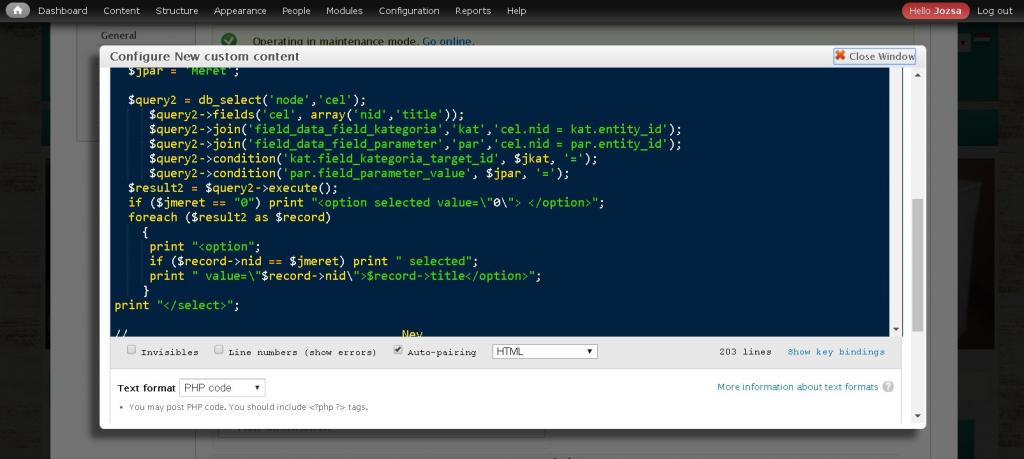Disable the Auto-pairing checkbox
The height and width of the screenshot is (459, 1024).
coord(398,350)
